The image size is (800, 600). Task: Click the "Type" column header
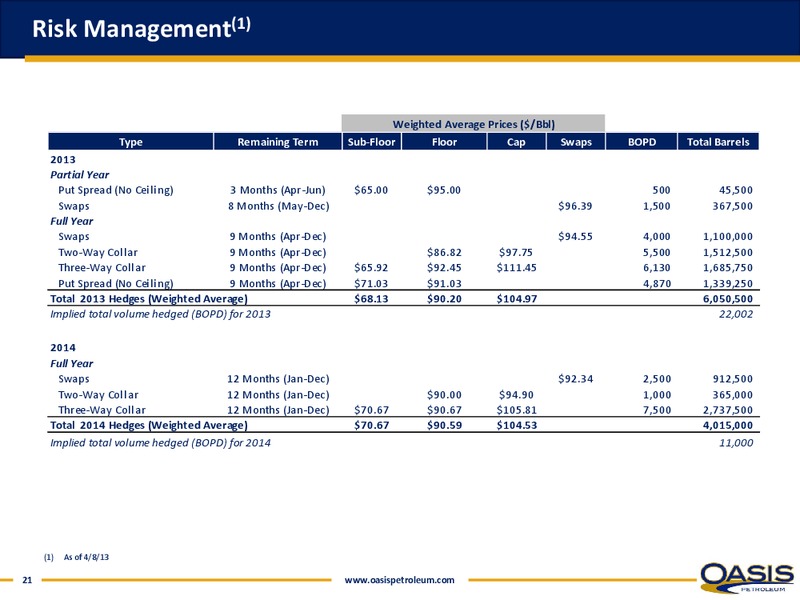tap(131, 142)
